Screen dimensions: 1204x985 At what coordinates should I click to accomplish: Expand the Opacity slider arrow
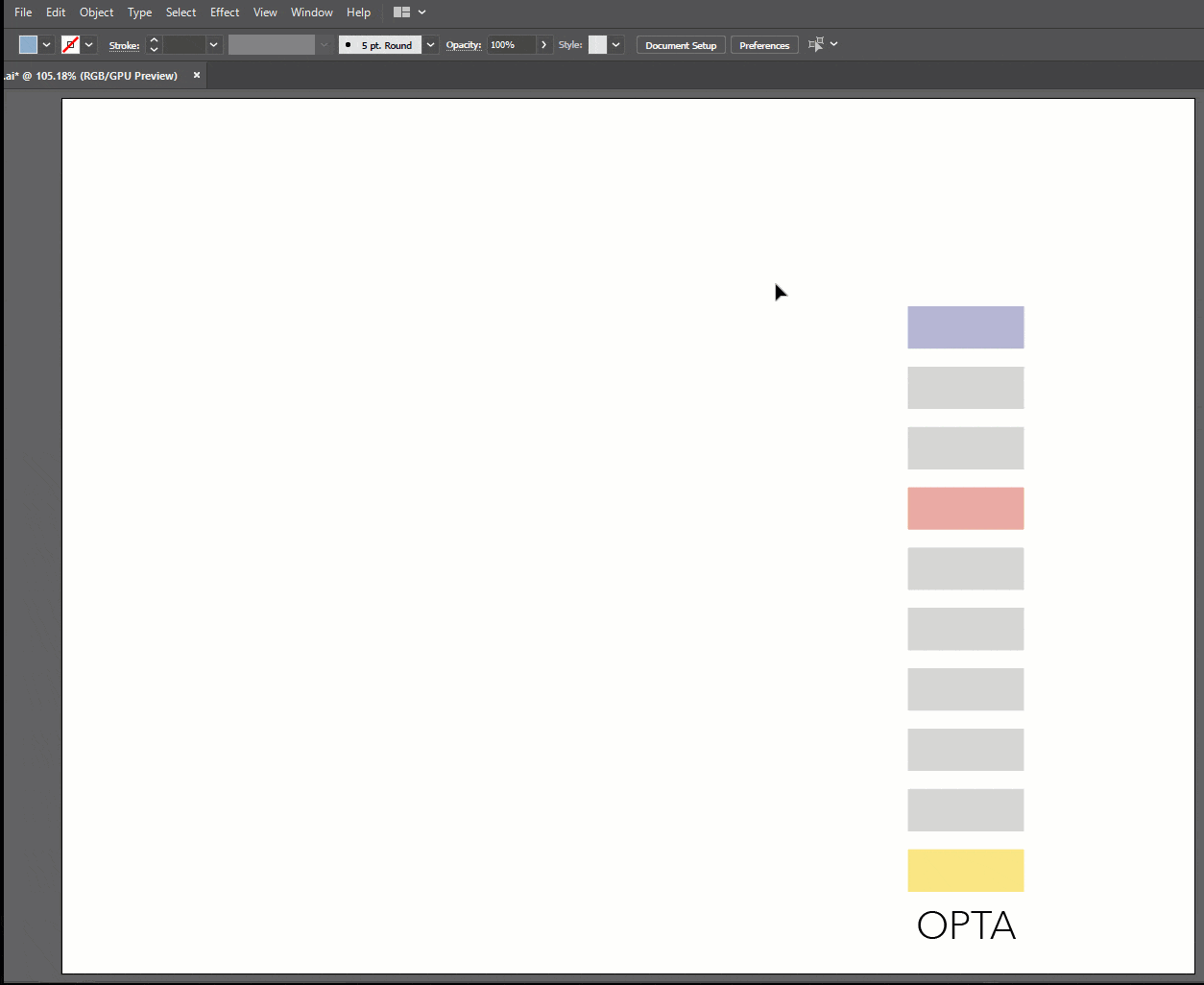[544, 45]
